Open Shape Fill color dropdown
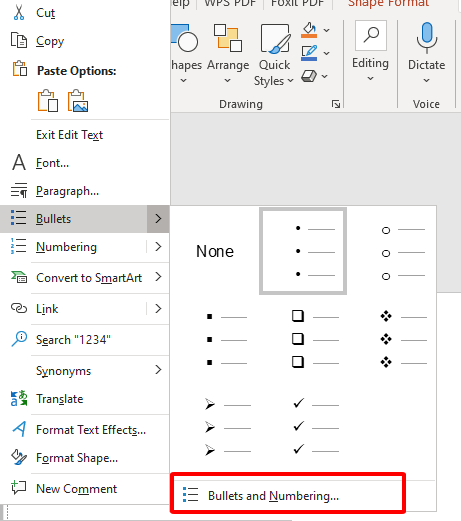 327,30
